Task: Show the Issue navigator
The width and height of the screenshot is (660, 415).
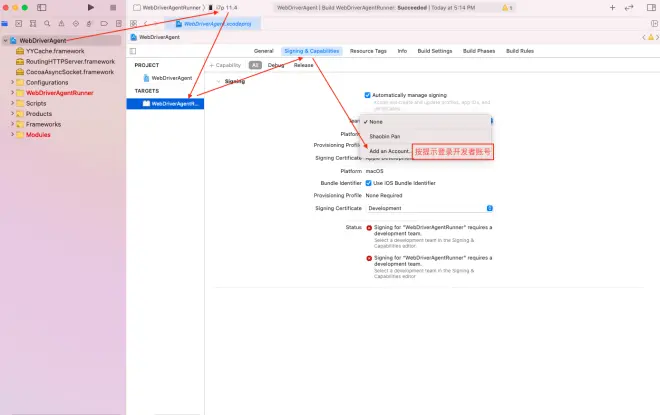Action: click(x=61, y=24)
